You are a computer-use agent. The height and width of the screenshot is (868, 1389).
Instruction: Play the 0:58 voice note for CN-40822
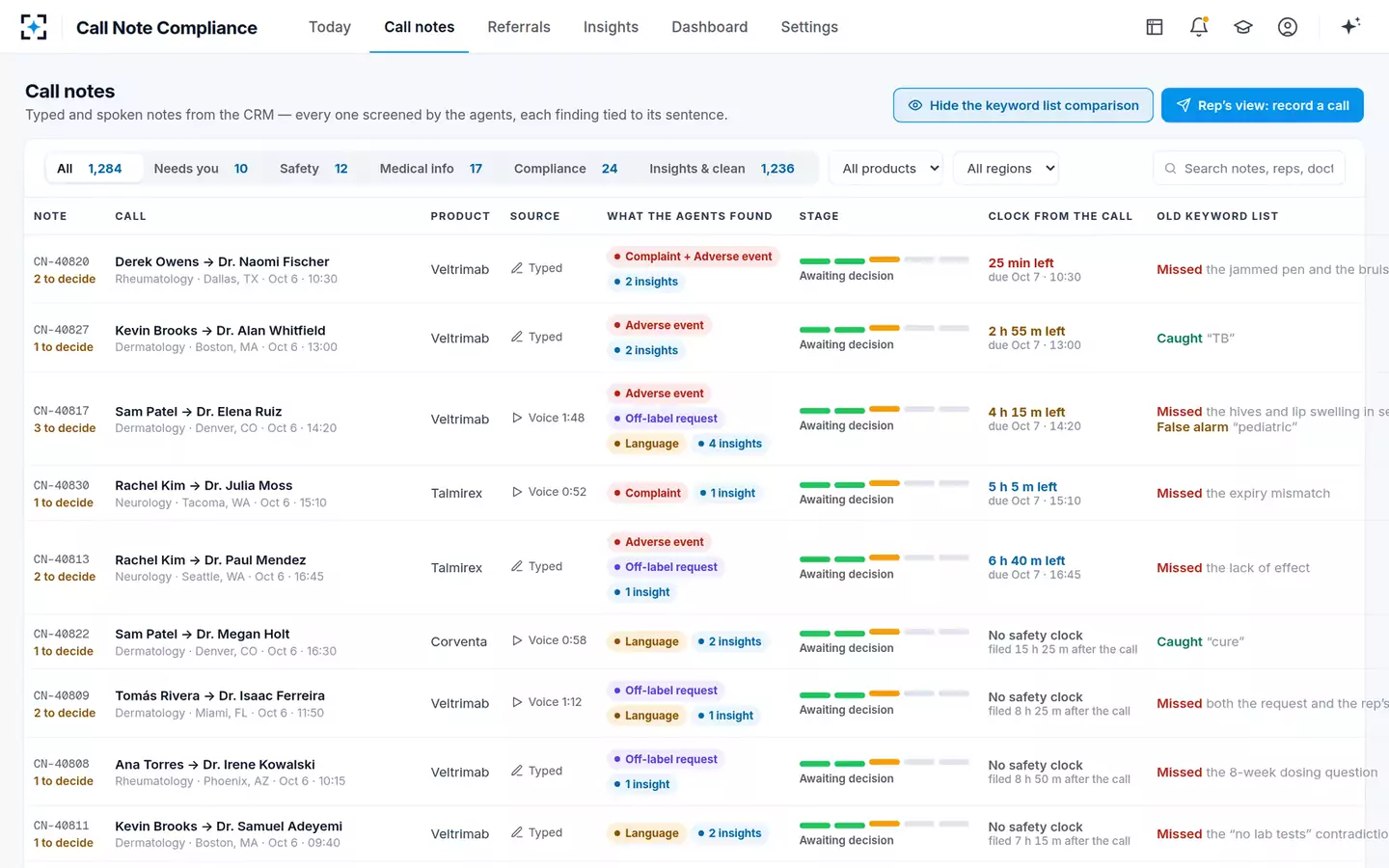tap(517, 640)
